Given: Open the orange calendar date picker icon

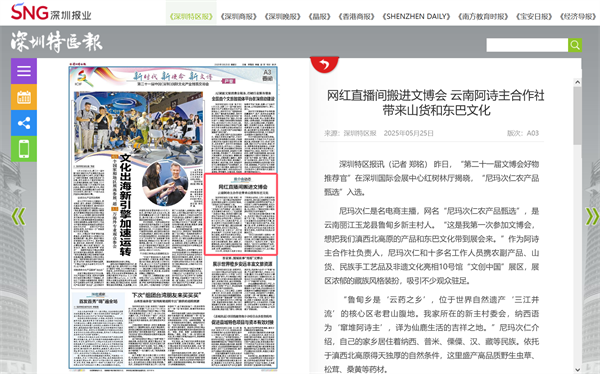Looking at the screenshot, I should point(24,97).
